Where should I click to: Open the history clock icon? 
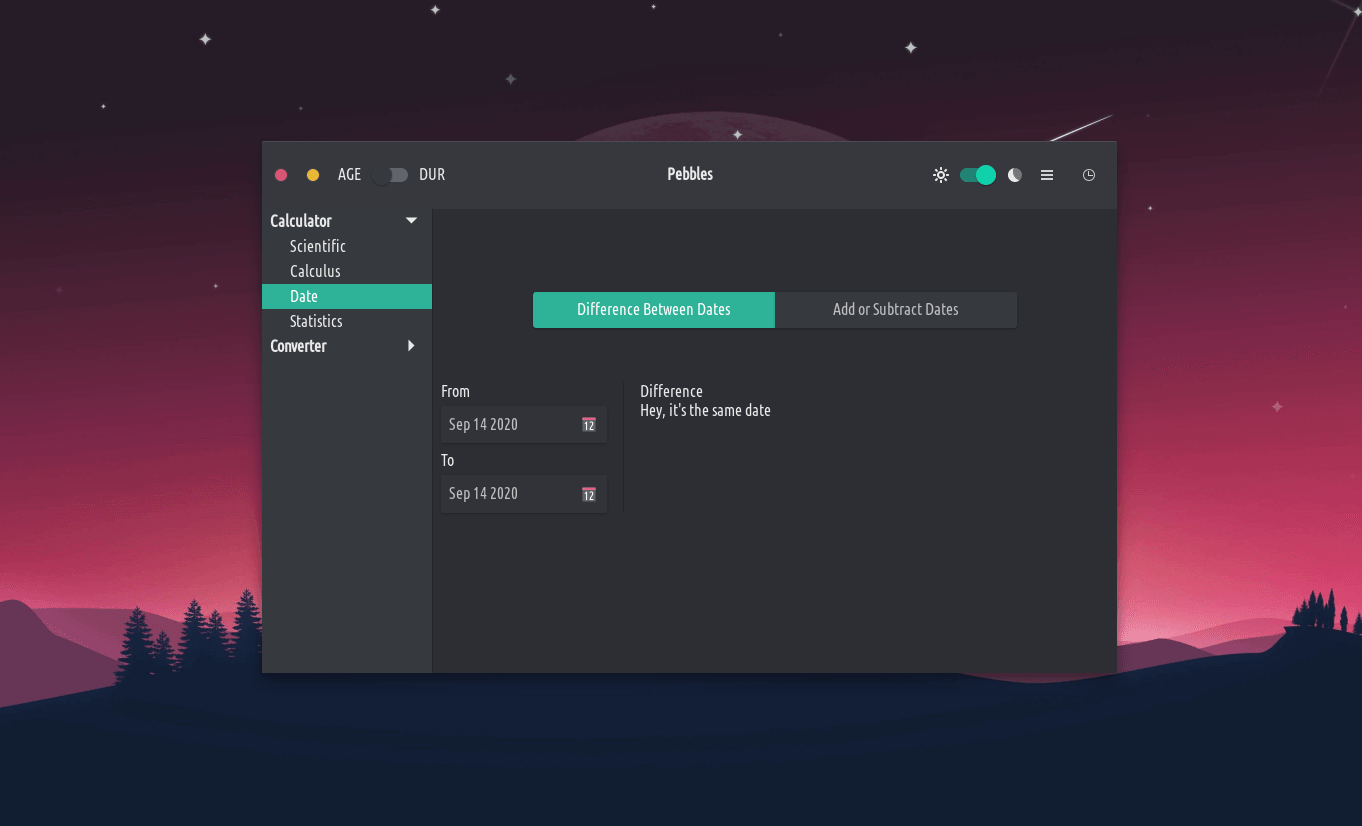[1089, 175]
